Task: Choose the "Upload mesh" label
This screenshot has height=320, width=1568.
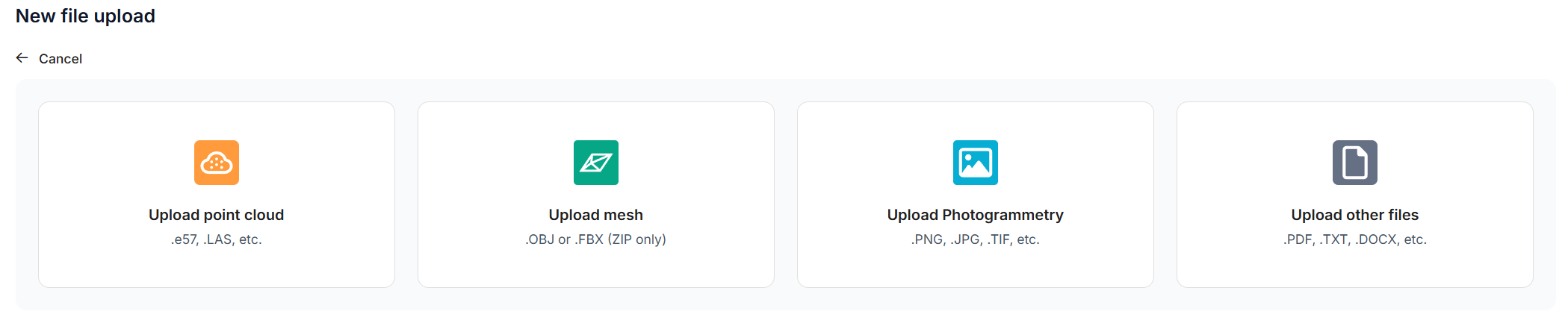Action: click(x=596, y=215)
